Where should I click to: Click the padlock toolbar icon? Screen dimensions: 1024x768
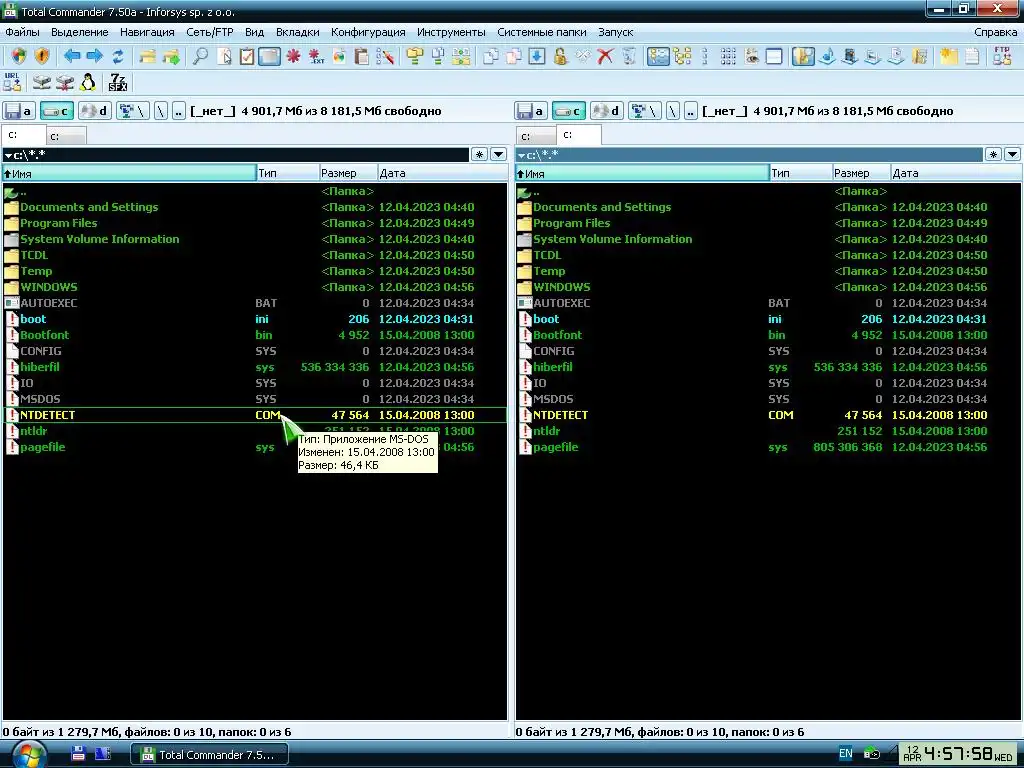[x=560, y=56]
